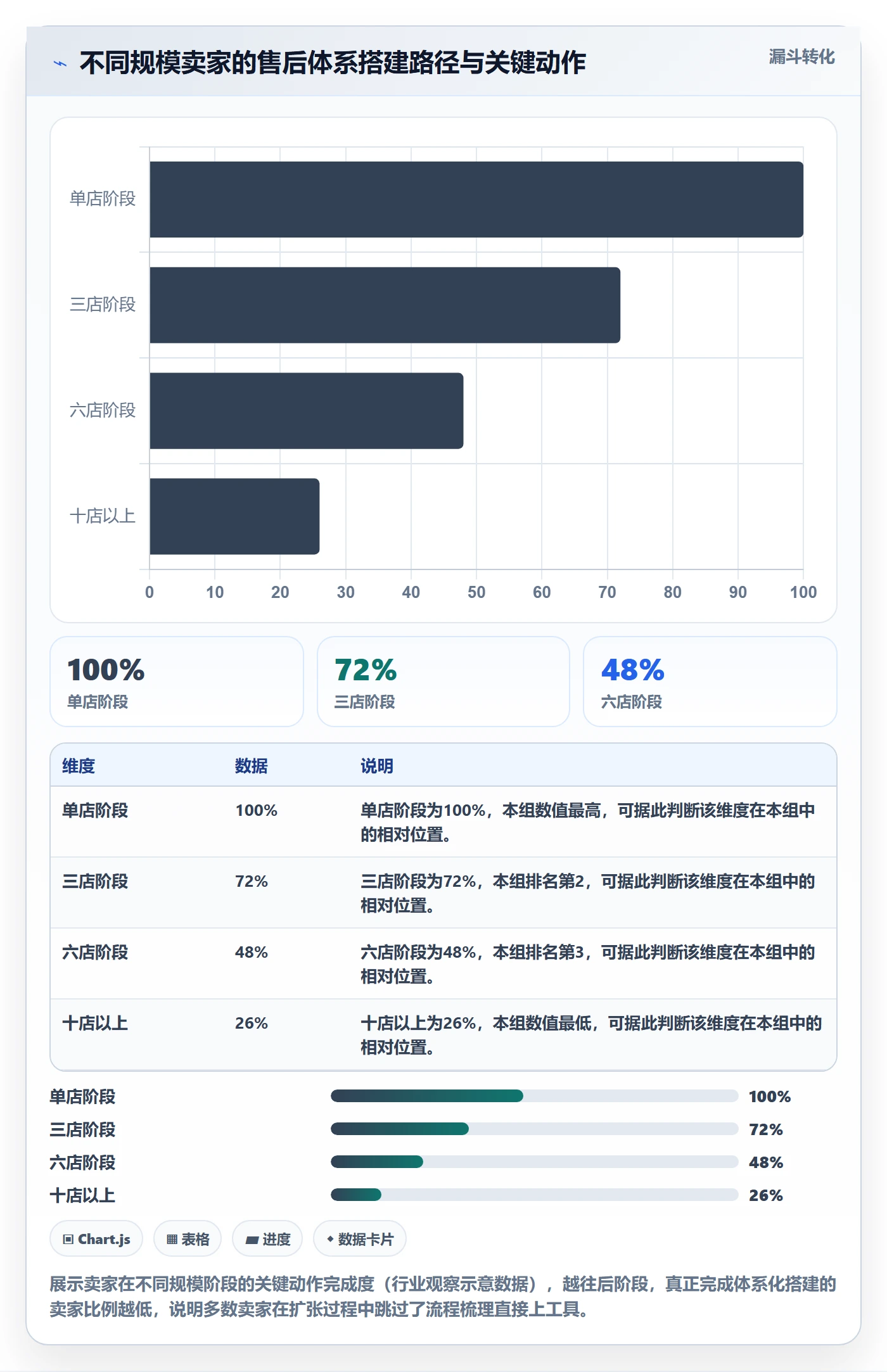The width and height of the screenshot is (887, 1372).
Task: Click the grid icon in 表格 tag
Action: pos(172,1240)
